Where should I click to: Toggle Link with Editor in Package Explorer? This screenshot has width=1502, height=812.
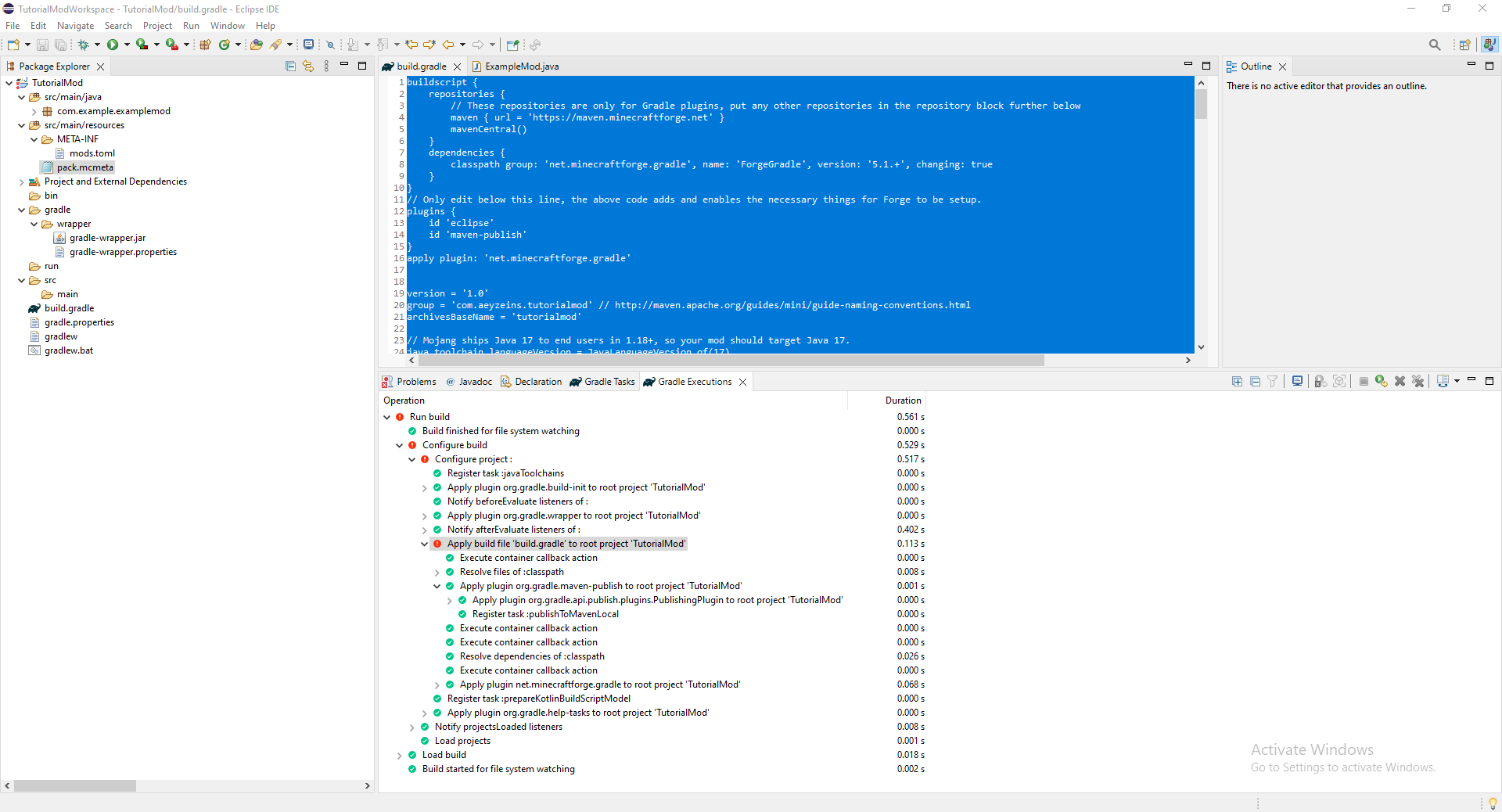tap(308, 66)
